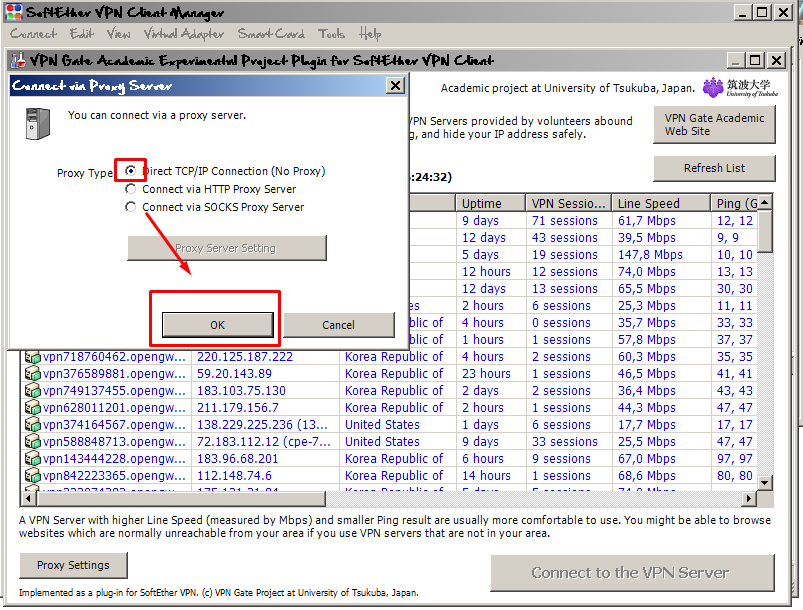Refresh the VPN server list
The image size is (803, 610).
[x=714, y=168]
